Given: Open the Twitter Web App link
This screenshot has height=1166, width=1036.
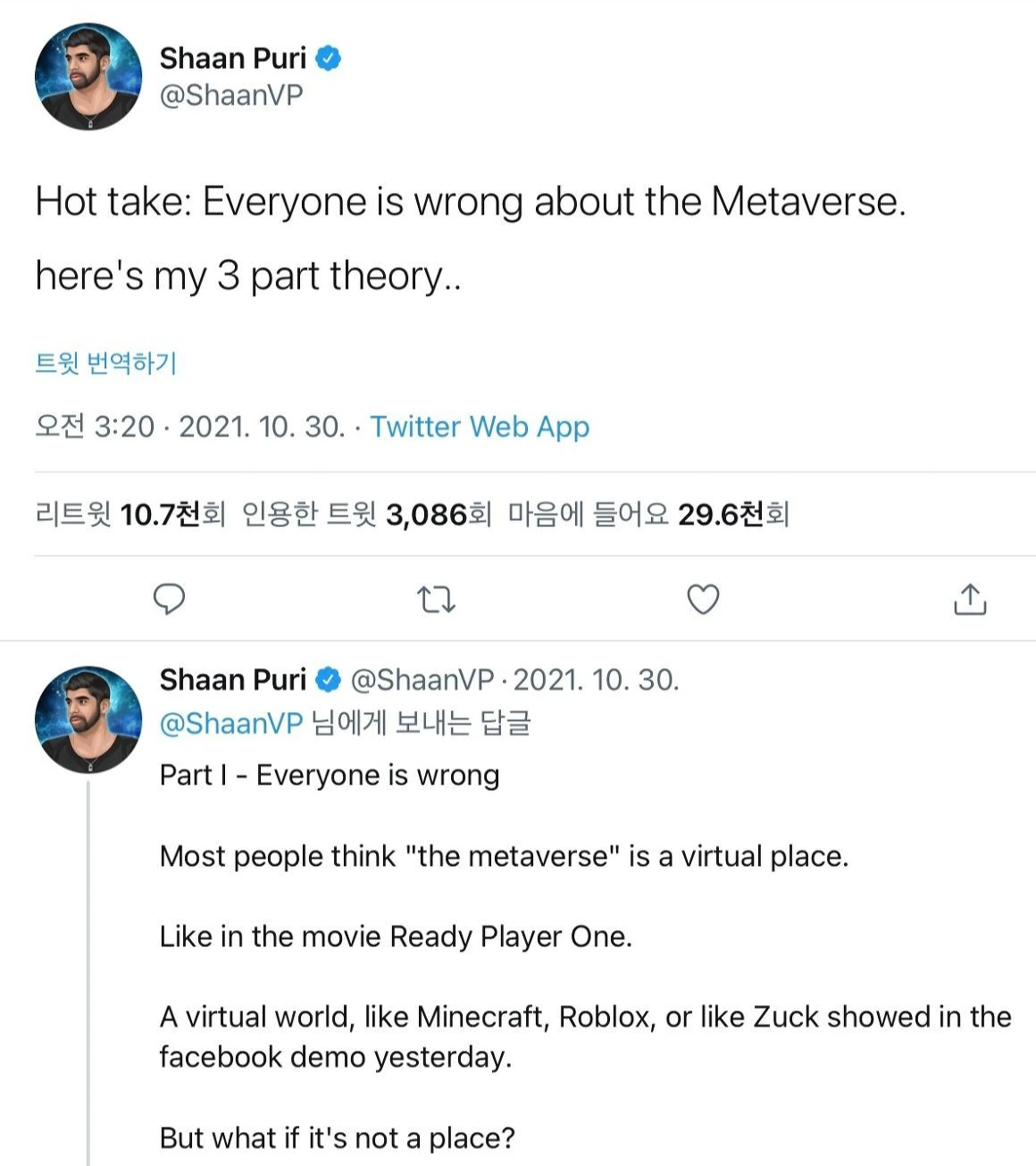Looking at the screenshot, I should click(x=480, y=427).
